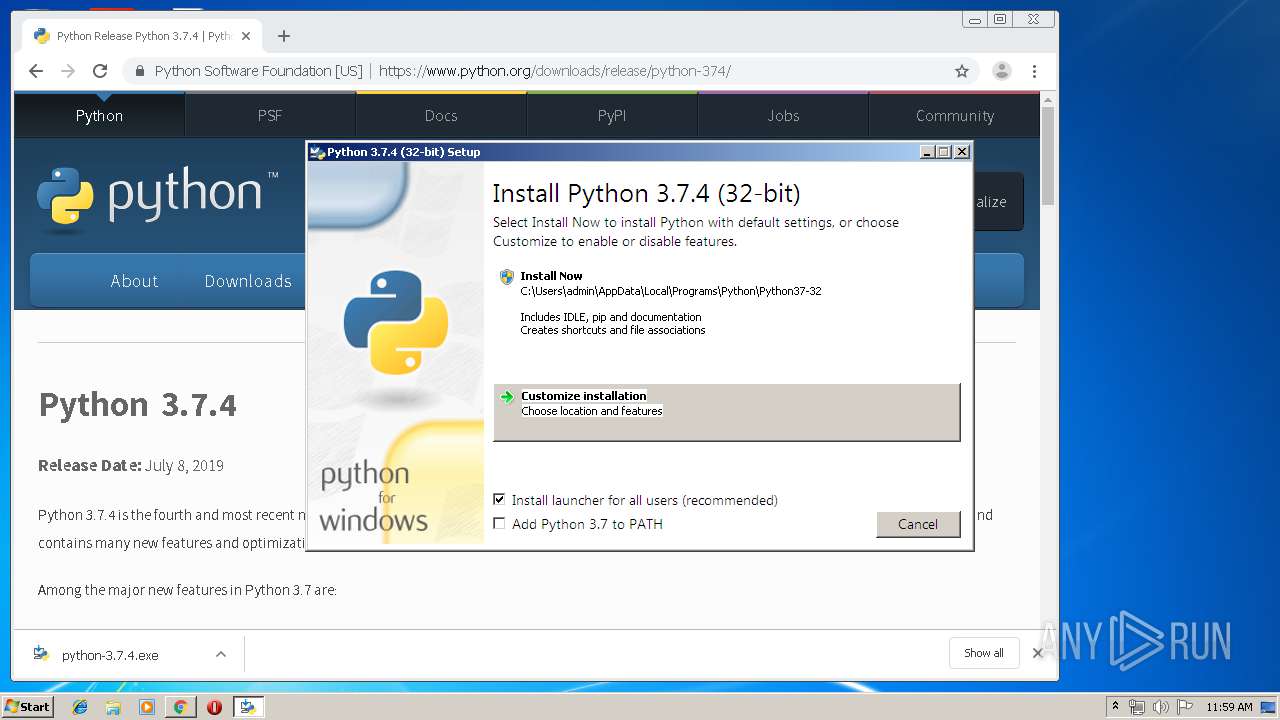Open Internet Explorer from taskbar
The height and width of the screenshot is (720, 1280).
click(x=80, y=707)
